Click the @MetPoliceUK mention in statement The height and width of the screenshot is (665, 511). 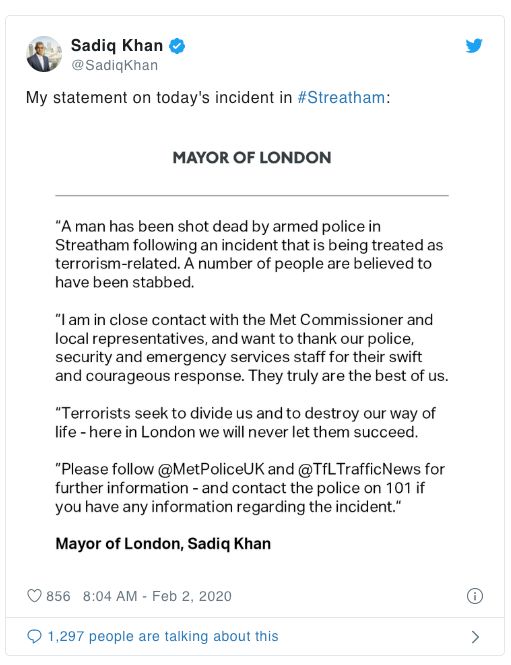(211, 469)
